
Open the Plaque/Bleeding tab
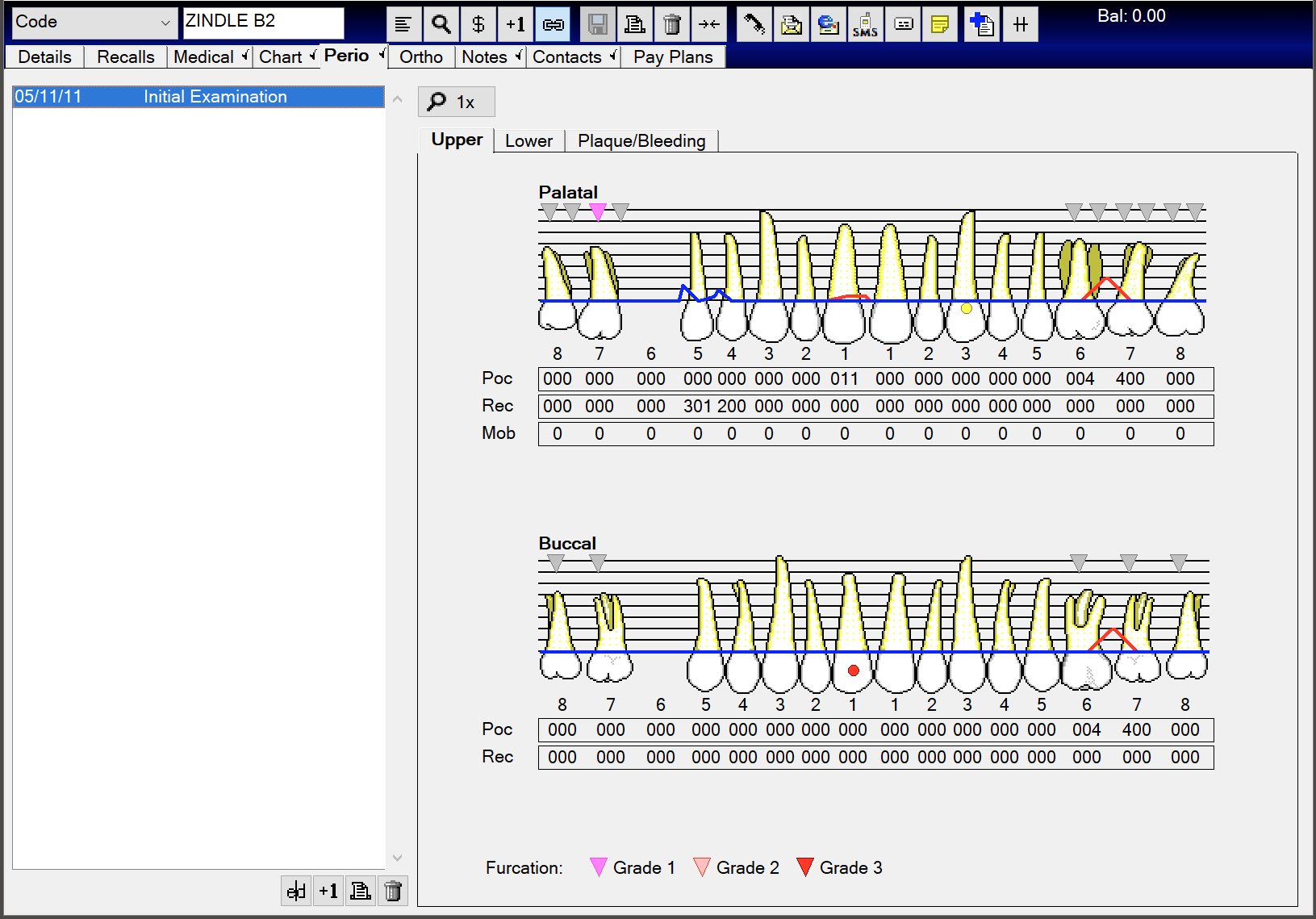[641, 140]
